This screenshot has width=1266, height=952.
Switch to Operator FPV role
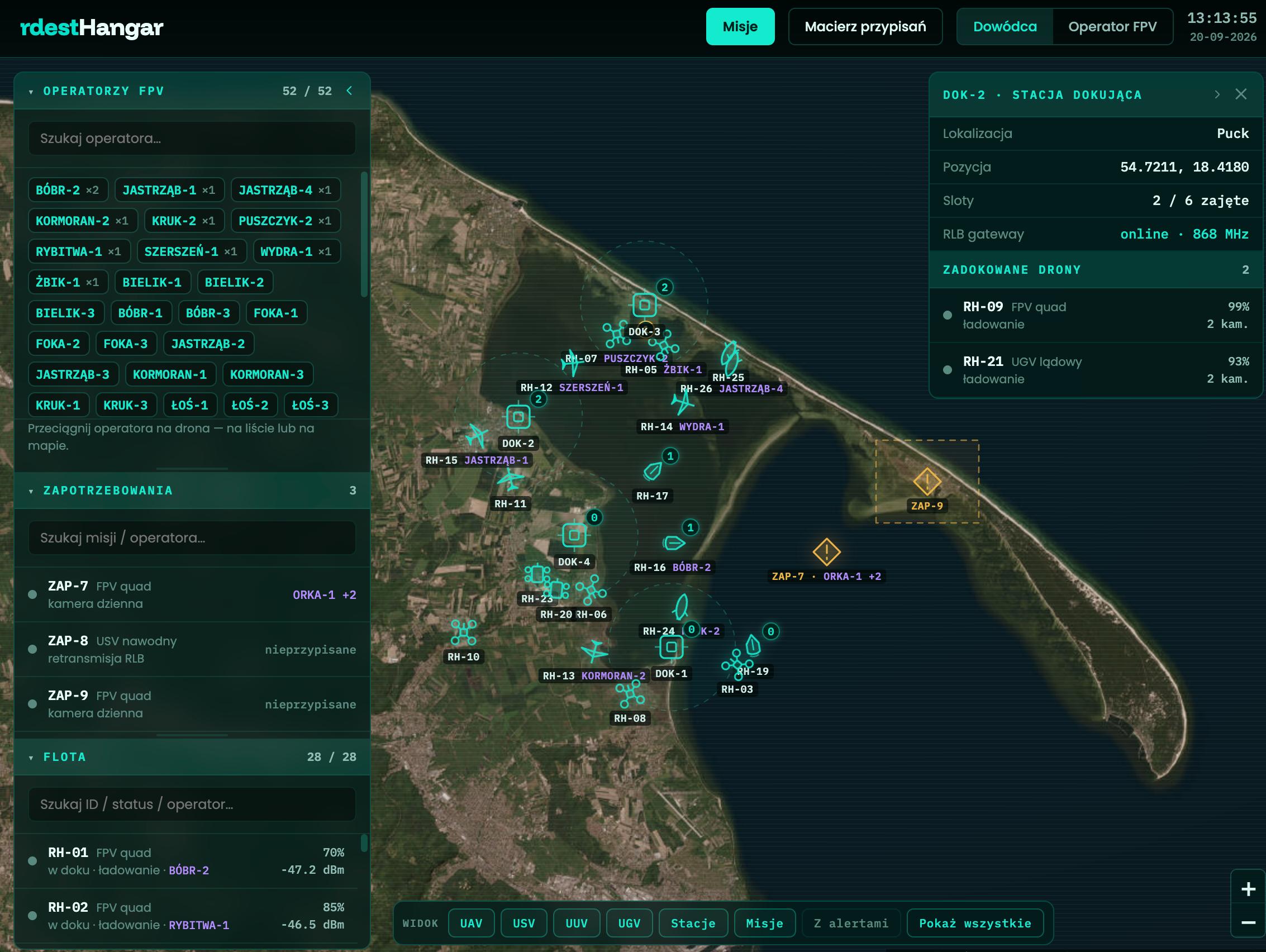click(x=1112, y=27)
